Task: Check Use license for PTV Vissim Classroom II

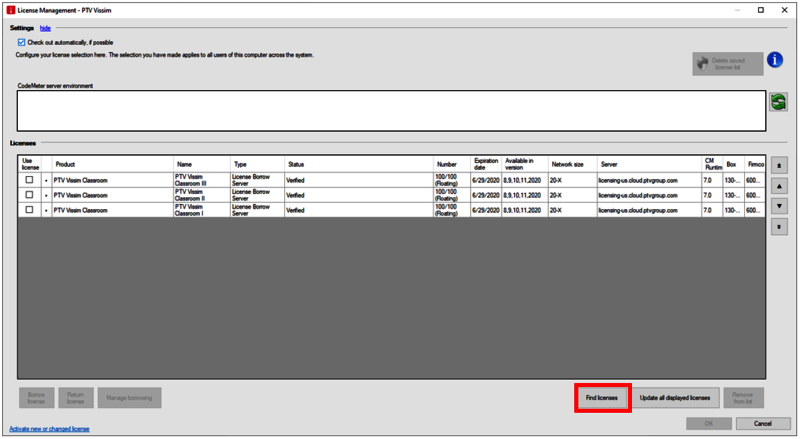Action: pos(29,196)
